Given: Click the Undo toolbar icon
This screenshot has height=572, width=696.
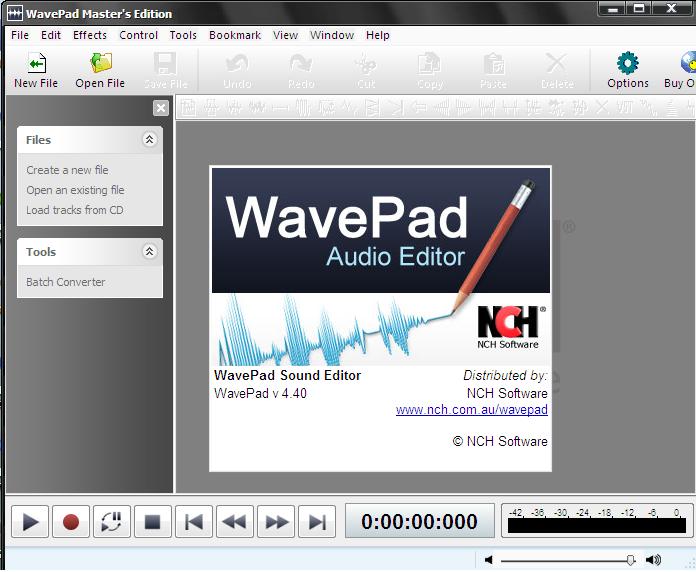Looking at the screenshot, I should point(237,63).
